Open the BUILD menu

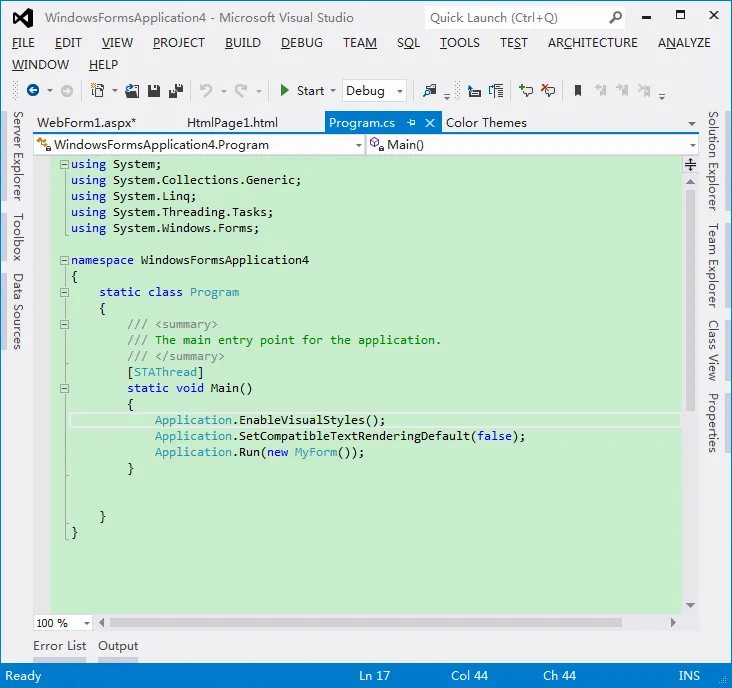(x=242, y=43)
